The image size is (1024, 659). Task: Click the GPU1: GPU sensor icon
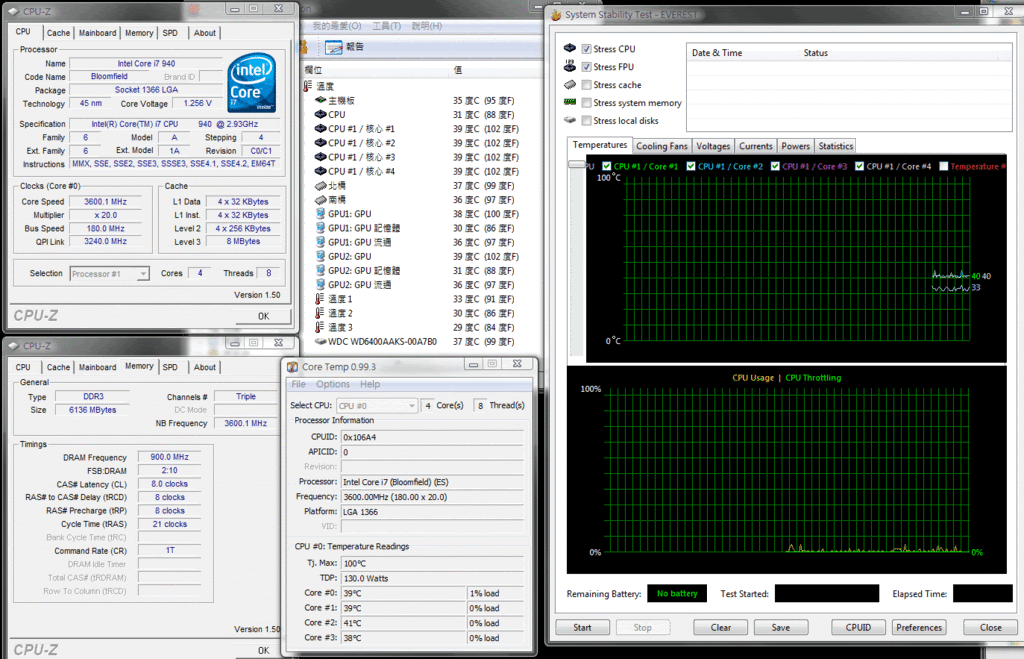click(x=321, y=214)
